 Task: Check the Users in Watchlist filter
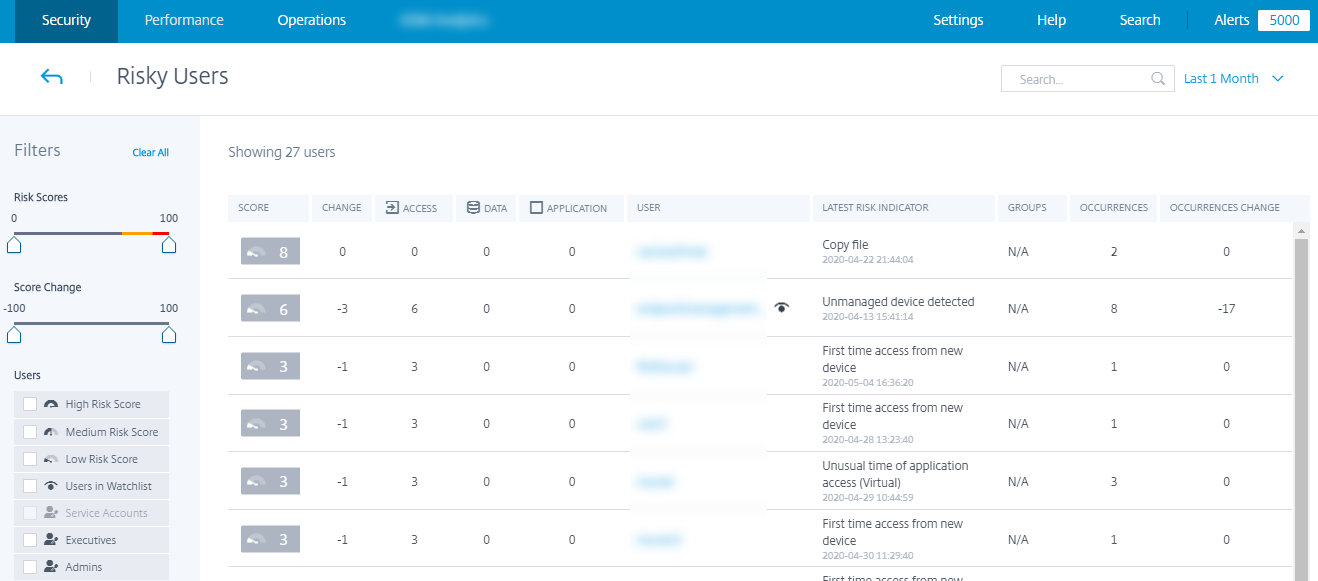point(30,486)
